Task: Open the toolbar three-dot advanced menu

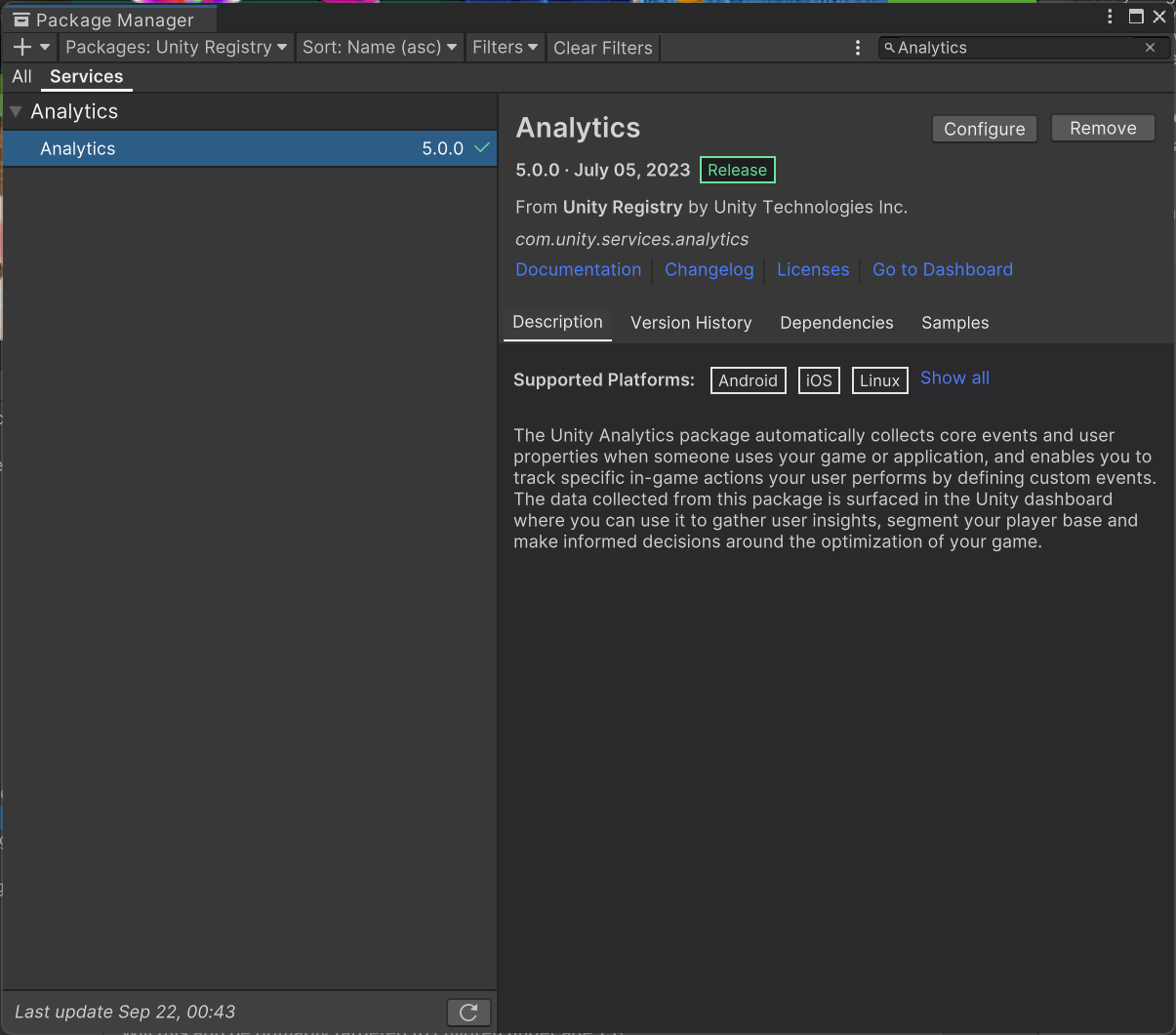Action: [857, 47]
